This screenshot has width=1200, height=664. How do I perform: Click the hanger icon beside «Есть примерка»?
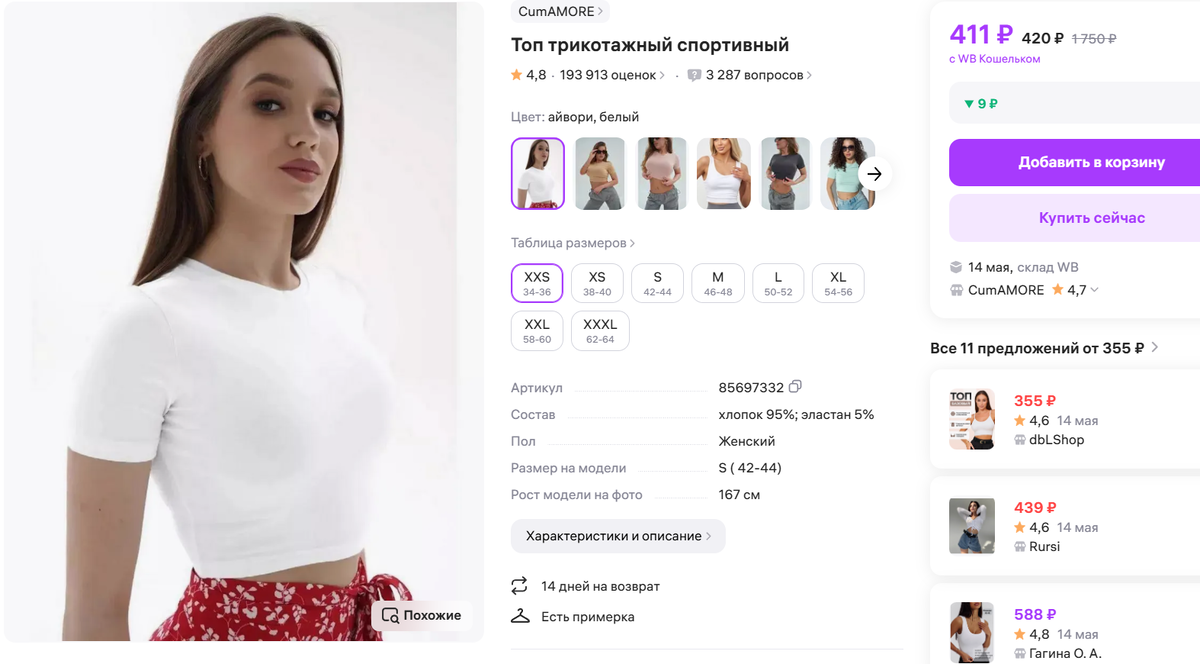pyautogui.click(x=519, y=617)
